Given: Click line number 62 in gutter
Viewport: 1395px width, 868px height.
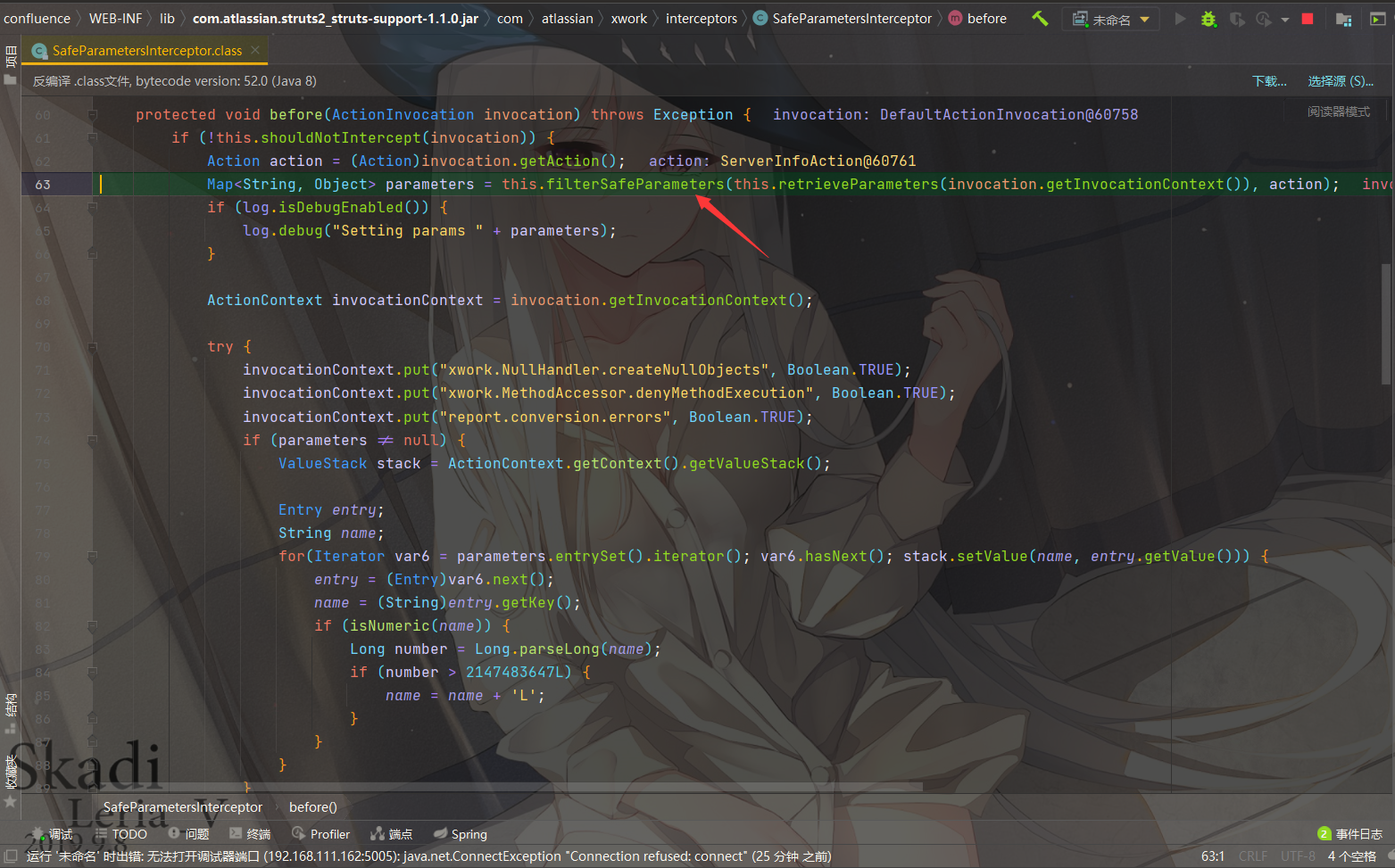Looking at the screenshot, I should [x=43, y=161].
